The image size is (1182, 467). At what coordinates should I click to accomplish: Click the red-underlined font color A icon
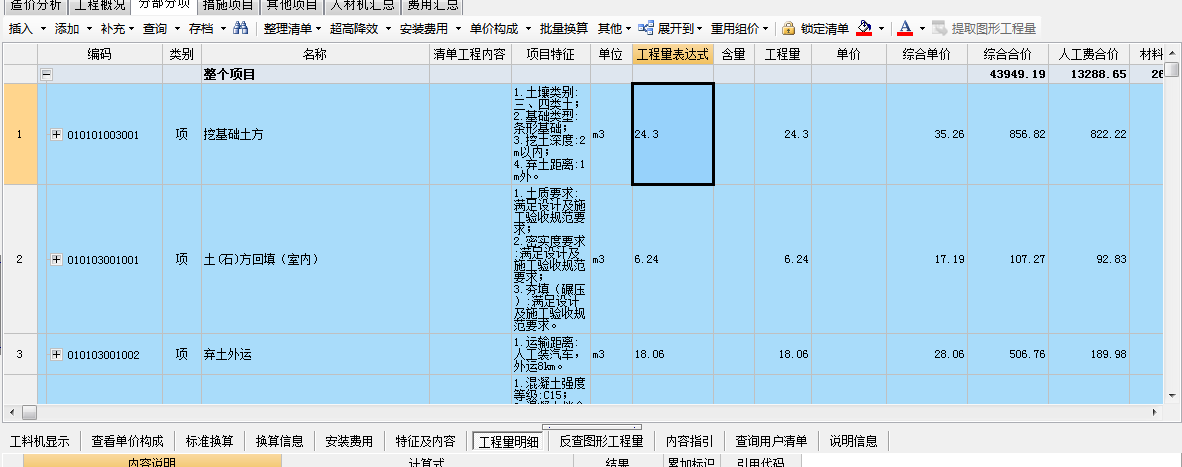(x=905, y=29)
